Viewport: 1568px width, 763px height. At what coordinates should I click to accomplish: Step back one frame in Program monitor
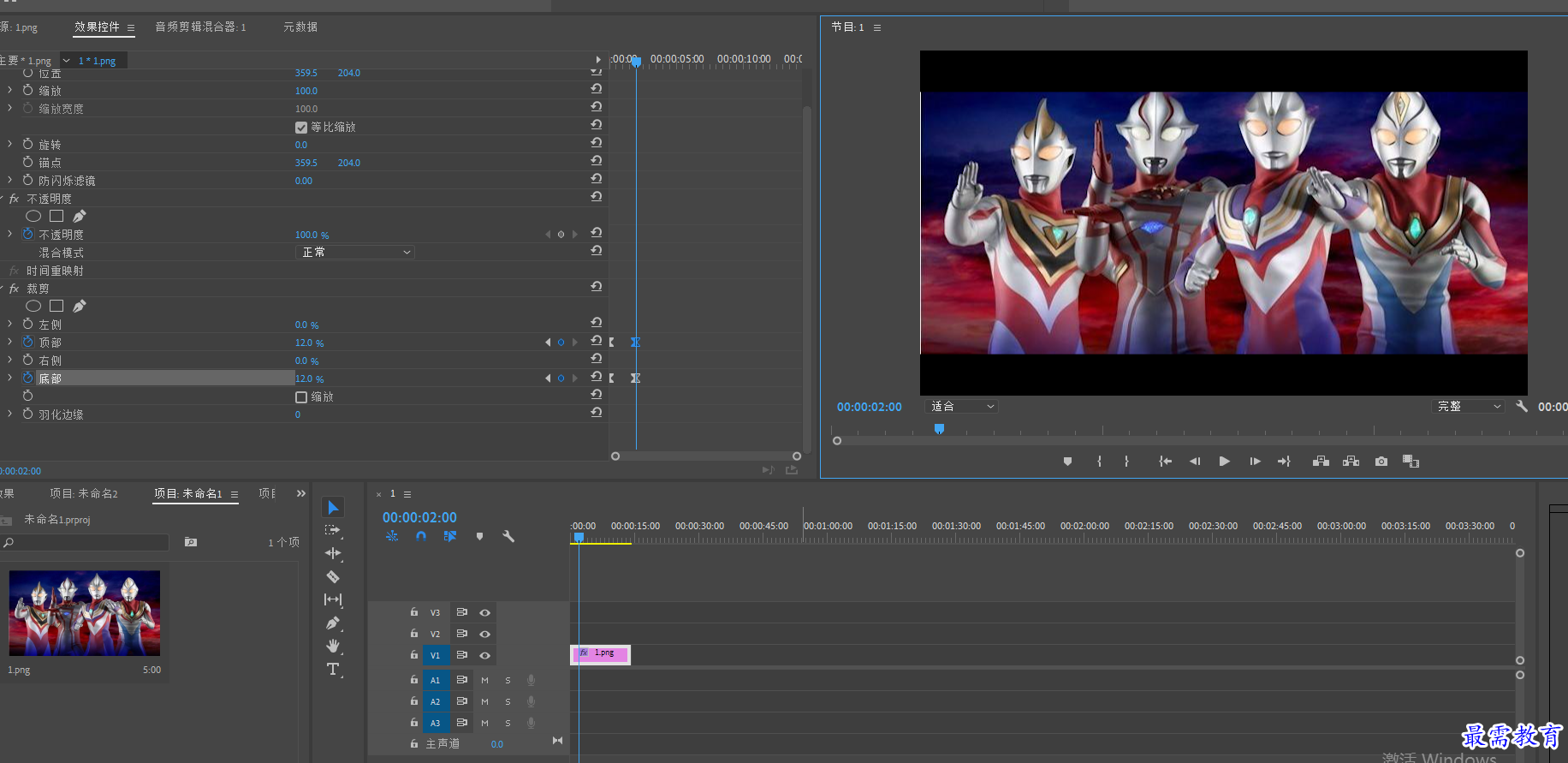click(1195, 462)
